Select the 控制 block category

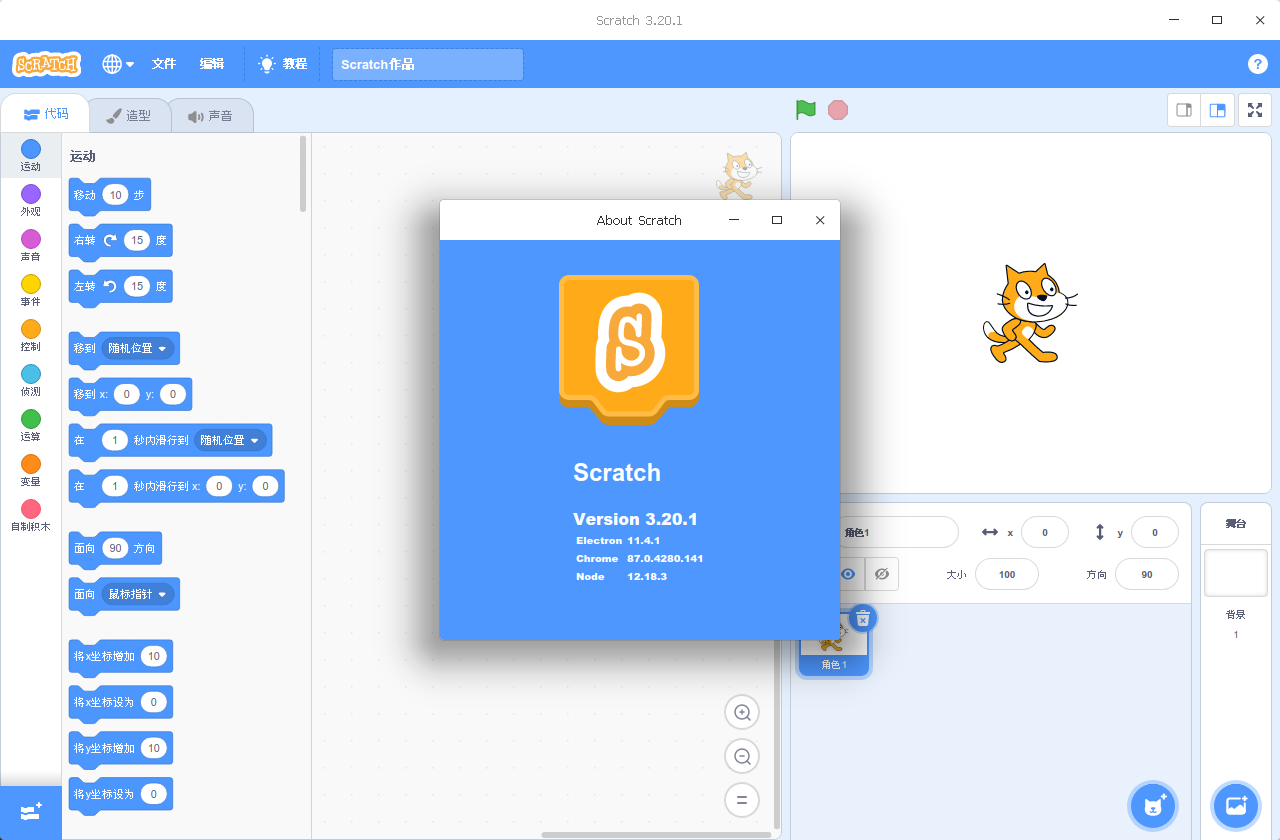pos(31,335)
